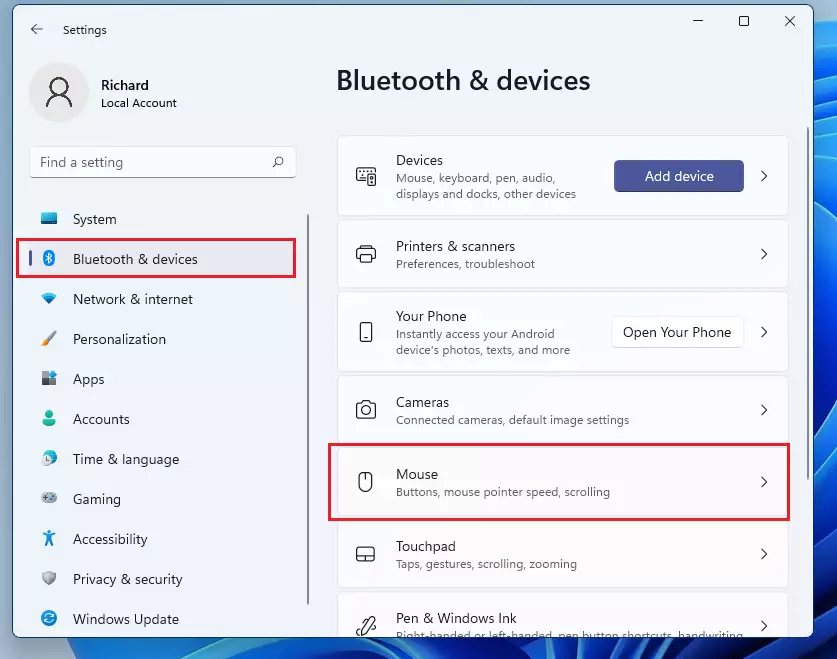Click the touchpad icon
Viewport: 837px width, 659px height.
tap(365, 554)
